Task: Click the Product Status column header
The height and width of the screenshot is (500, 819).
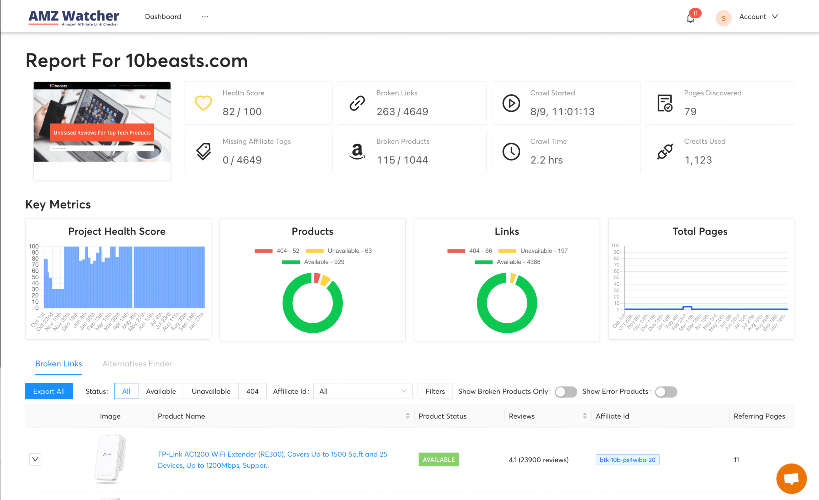Action: 442,416
